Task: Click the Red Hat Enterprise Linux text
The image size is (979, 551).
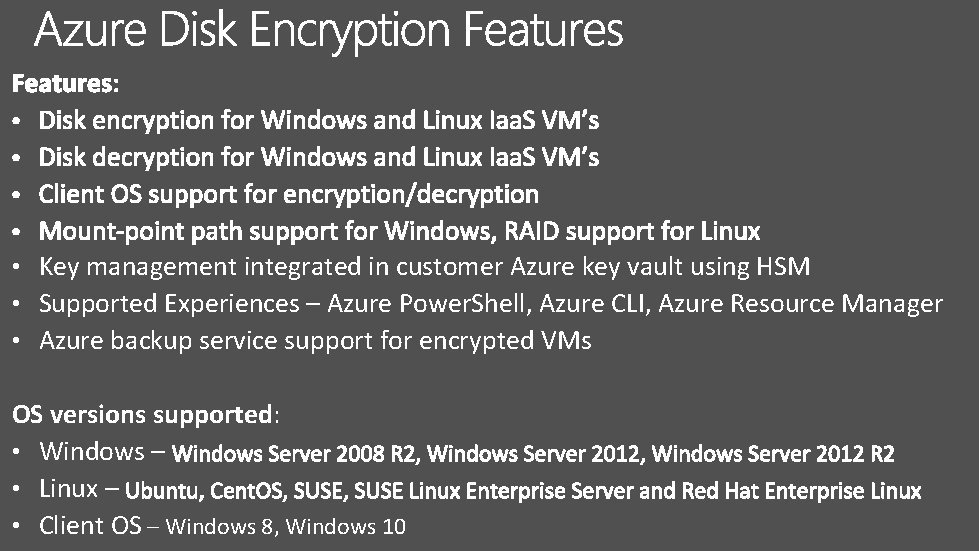Action: (802, 490)
